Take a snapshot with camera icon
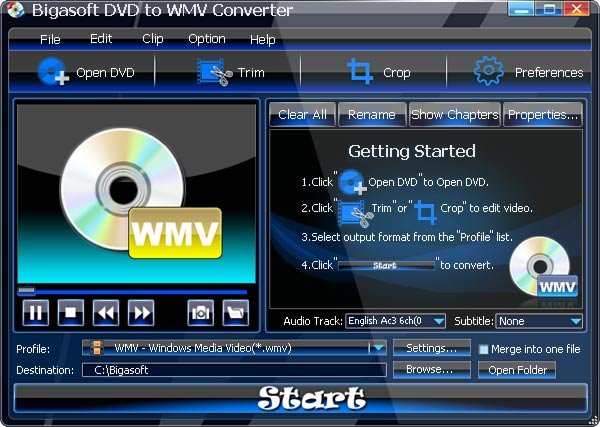 tap(201, 313)
